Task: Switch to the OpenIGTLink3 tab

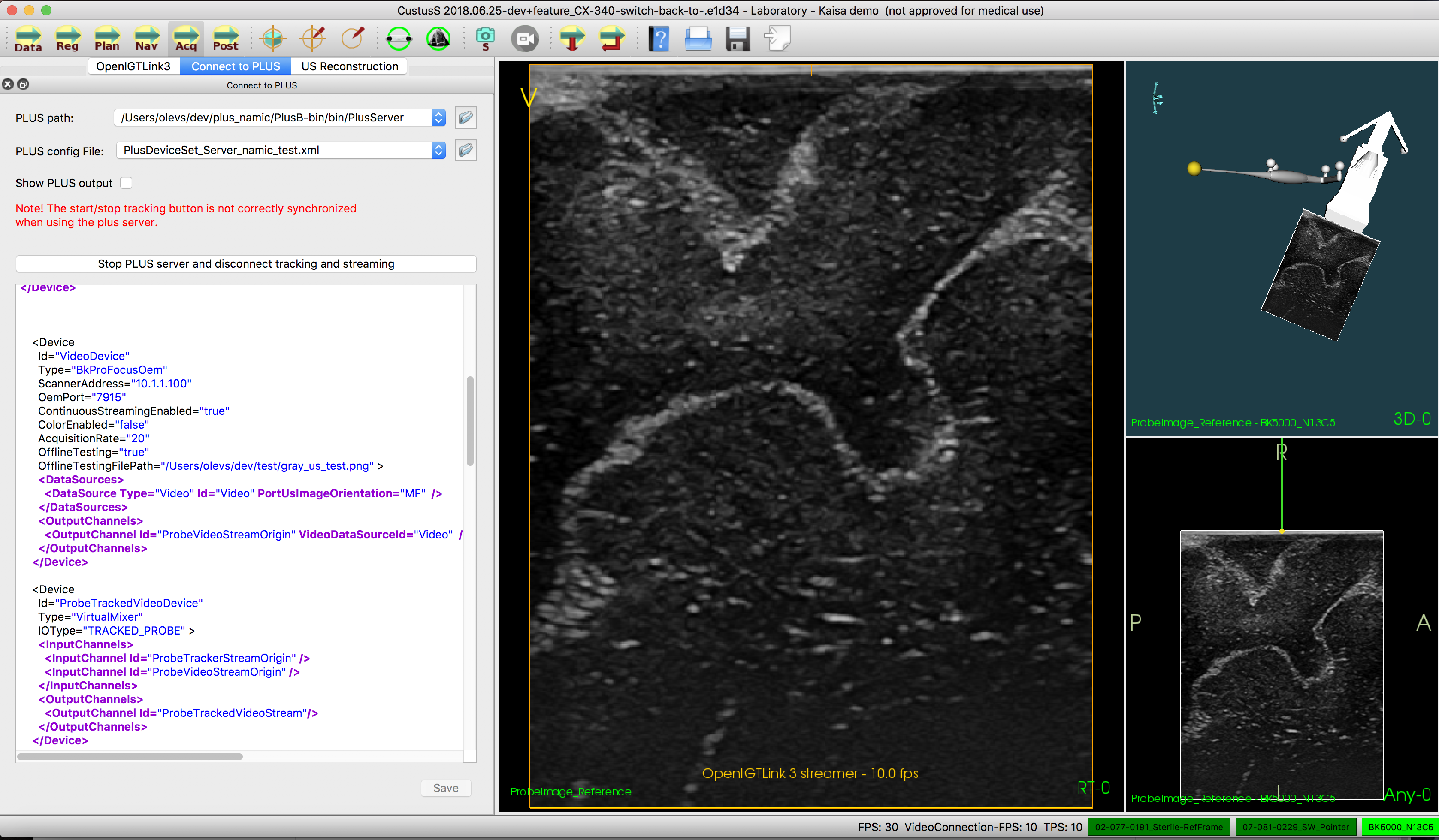Action: [133, 66]
